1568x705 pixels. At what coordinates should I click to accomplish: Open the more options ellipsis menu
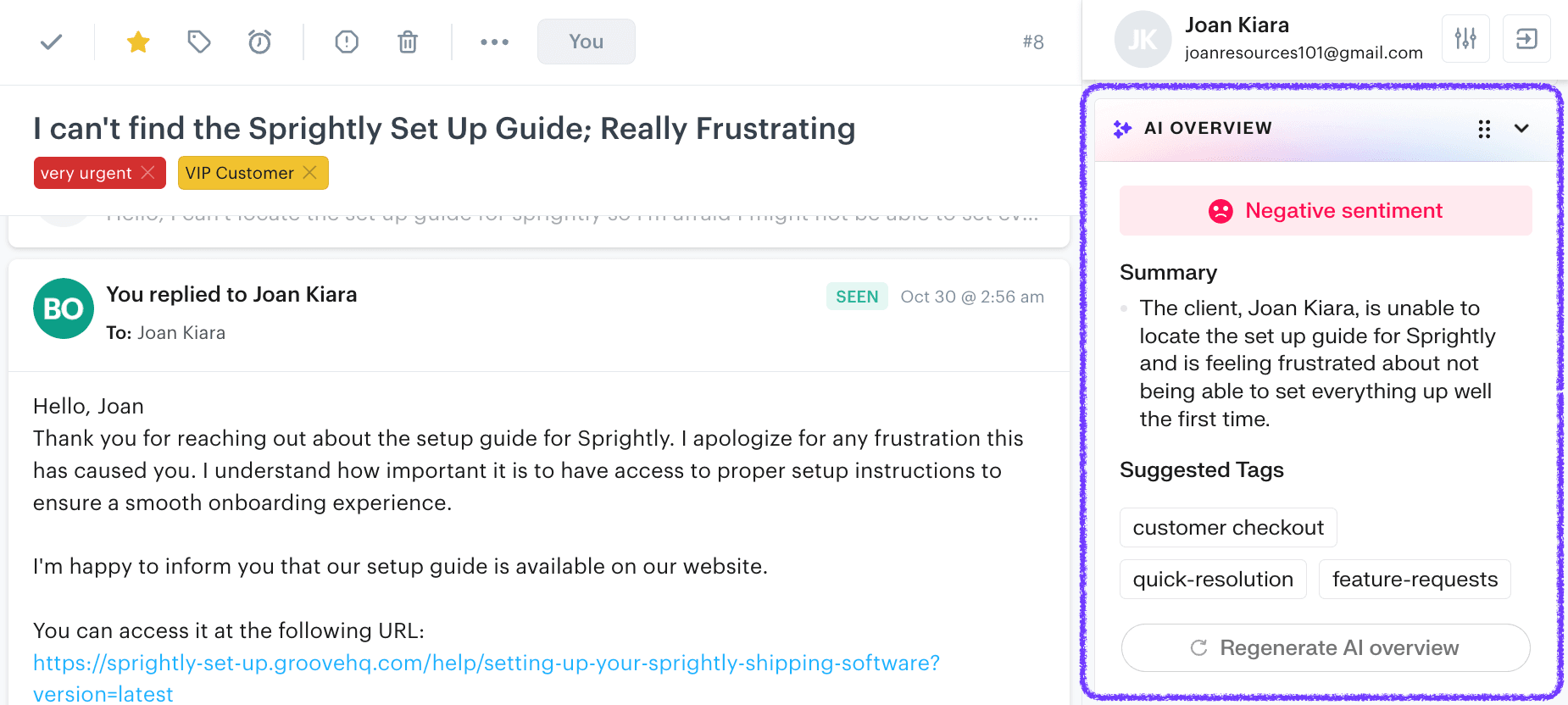(x=494, y=41)
